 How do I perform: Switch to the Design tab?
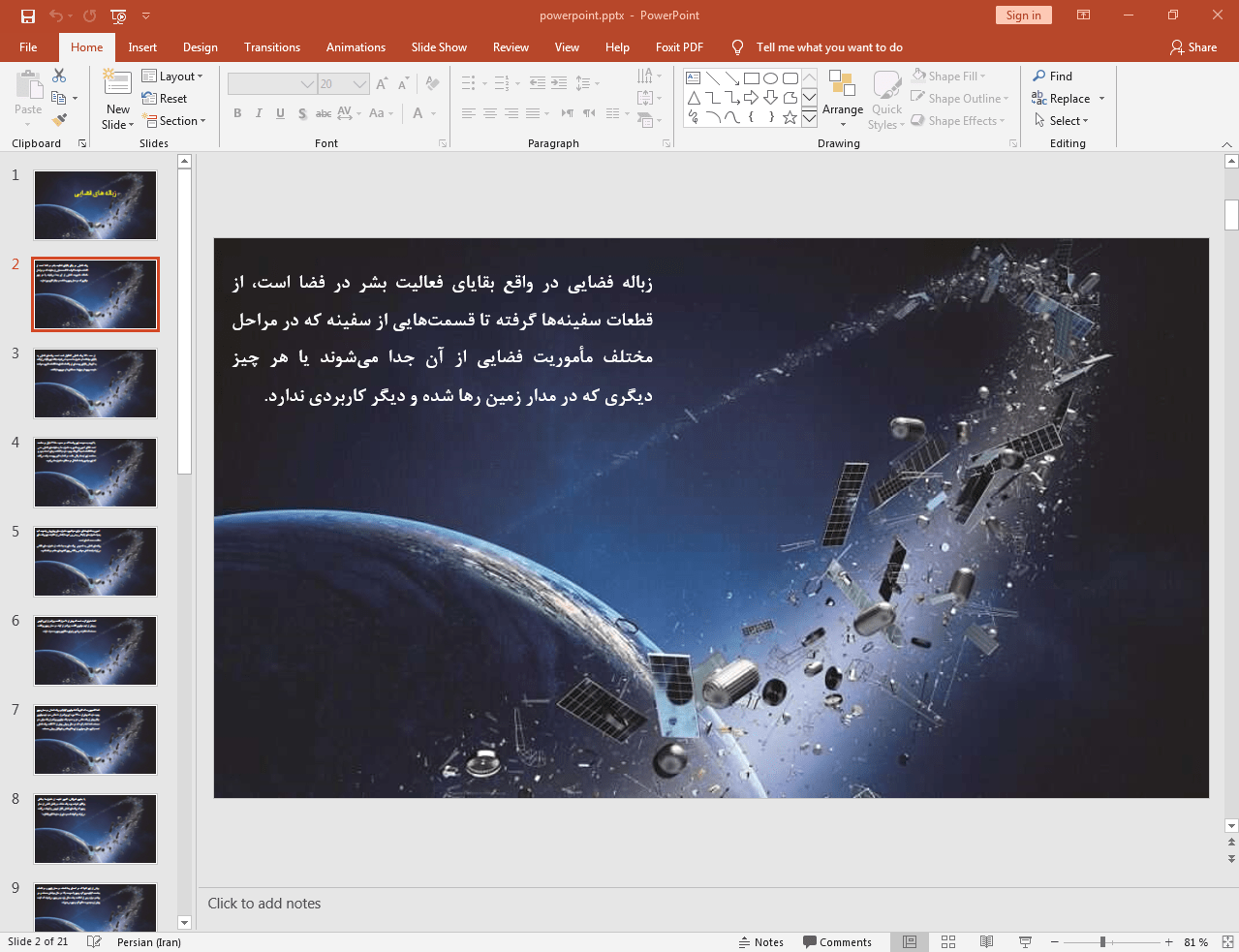pyautogui.click(x=201, y=47)
